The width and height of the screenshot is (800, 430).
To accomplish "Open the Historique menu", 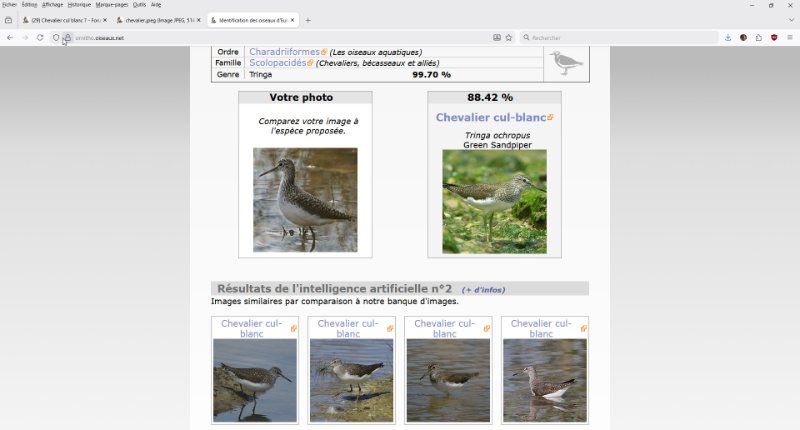I will point(79,5).
